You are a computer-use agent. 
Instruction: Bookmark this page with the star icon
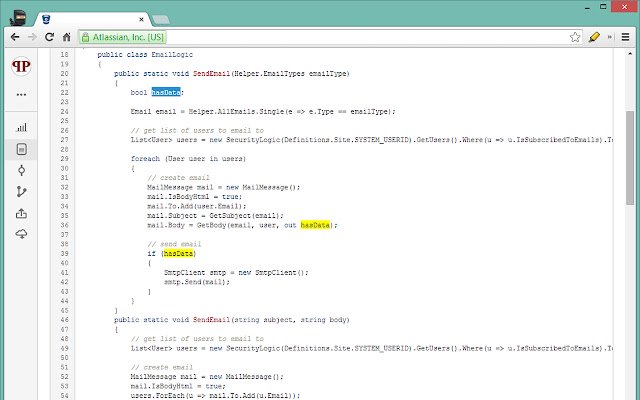coord(575,37)
